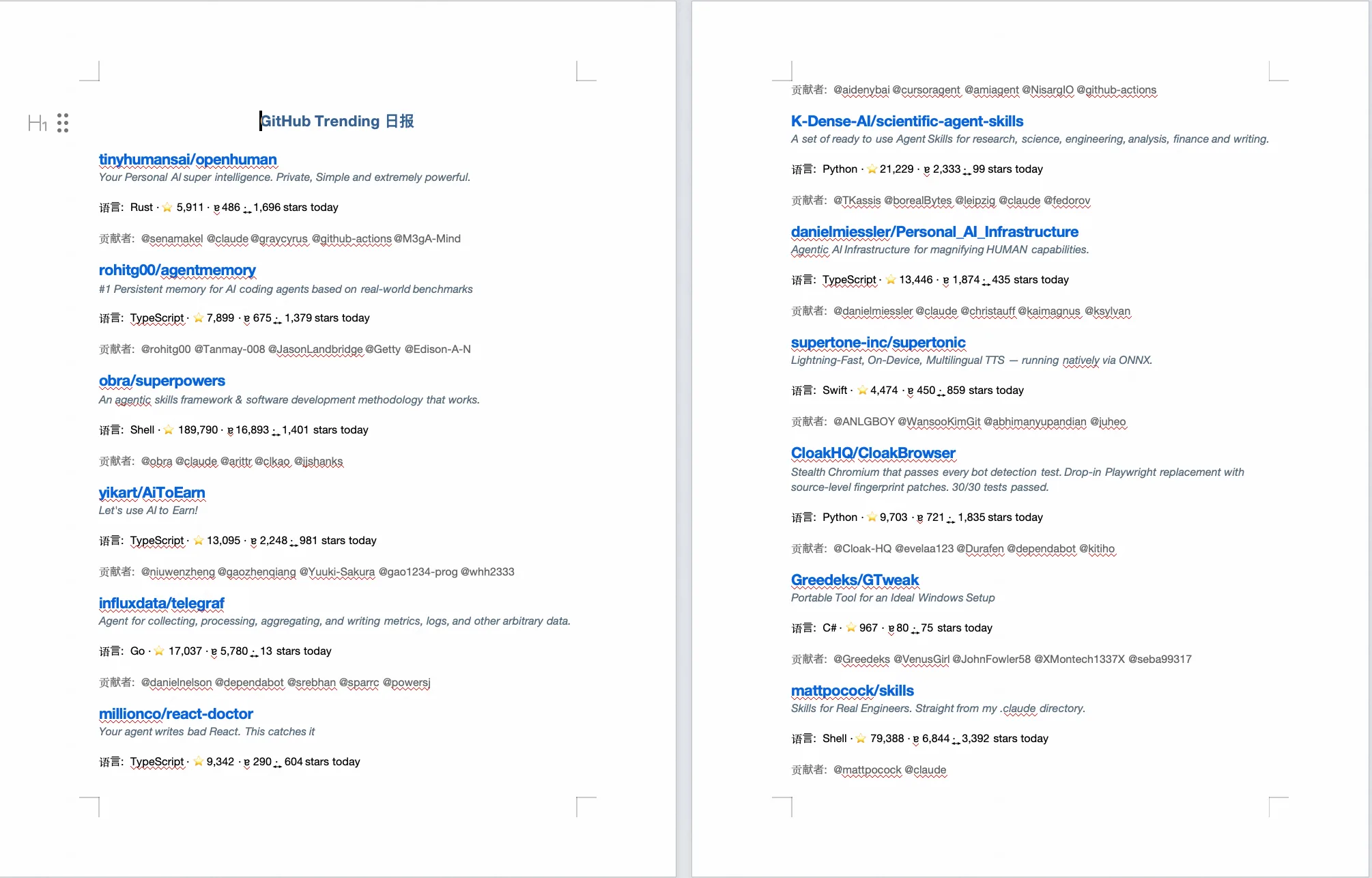1372x878 pixels.
Task: Open the Greedeks/GTweak repository link
Action: click(x=855, y=580)
